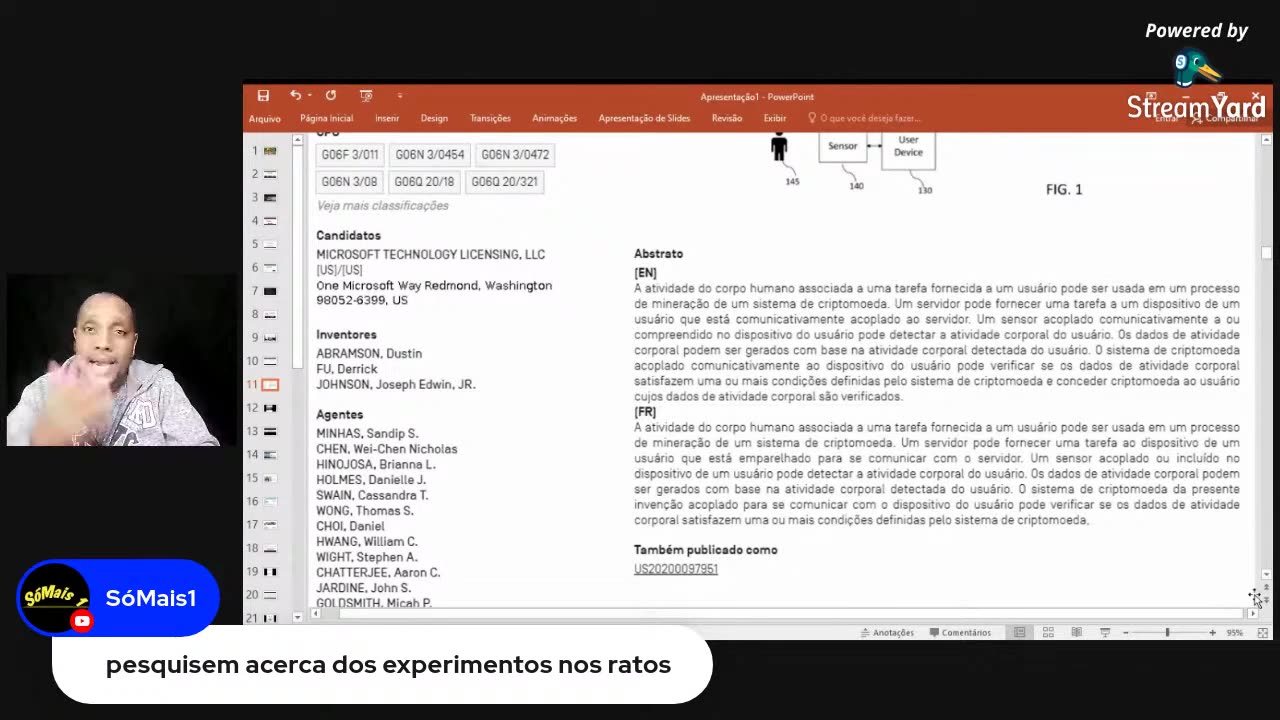Click inventor name ABRAMSON, Dustin
This screenshot has height=720, width=1280.
tap(369, 354)
